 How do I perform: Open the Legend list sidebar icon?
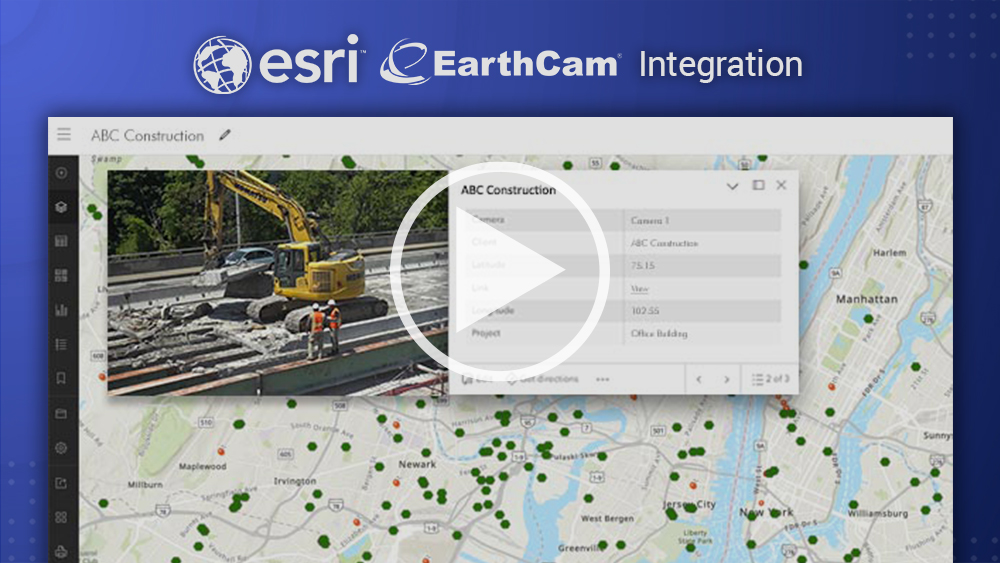[x=61, y=344]
